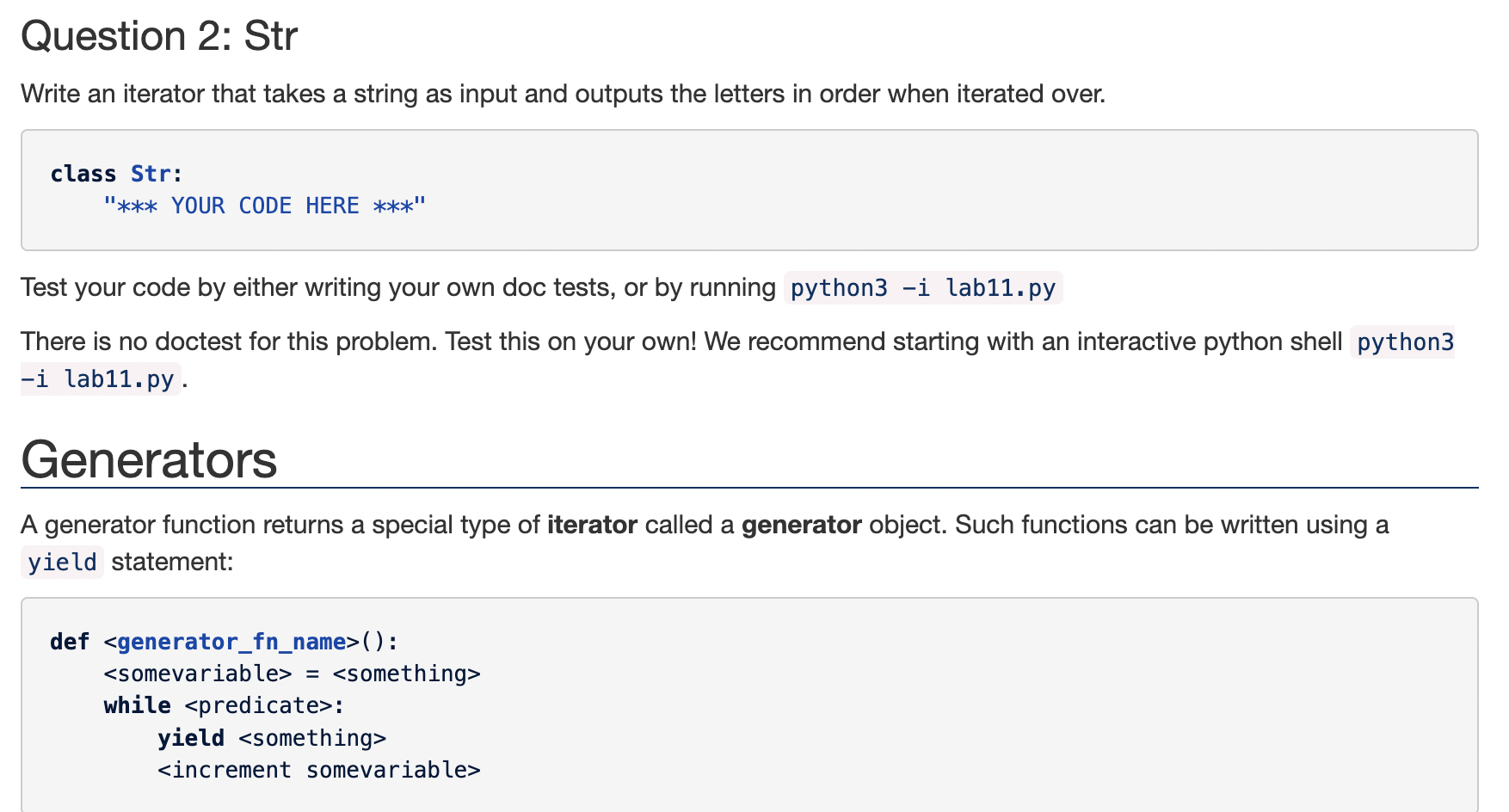Screen dimensions: 1509x812
Task: Click the class keyword in the Str snippet
Action: tap(83, 173)
